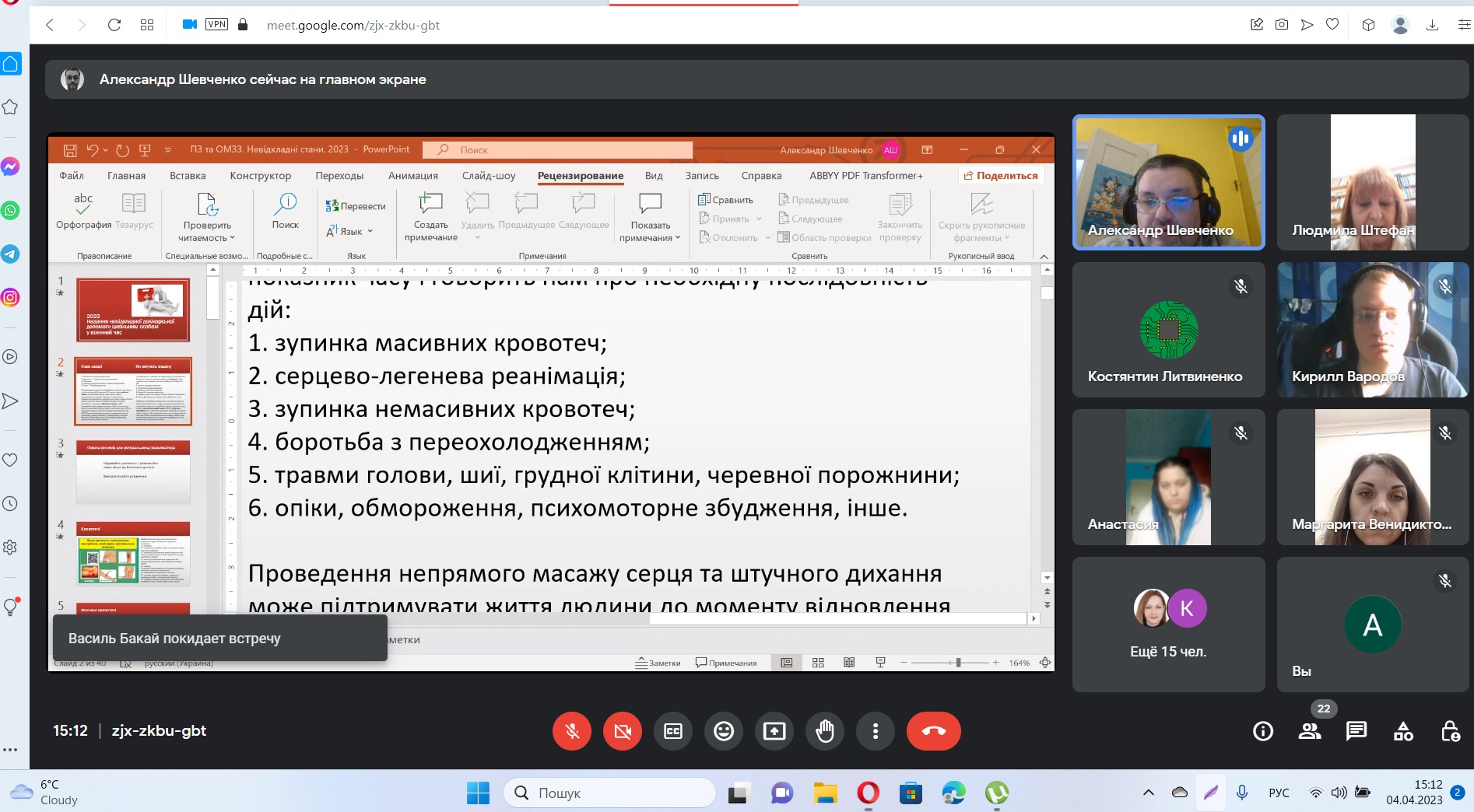Take snapshot with camera icon in browser toolbar
Screen dimensions: 1474x812
(x=1282, y=25)
